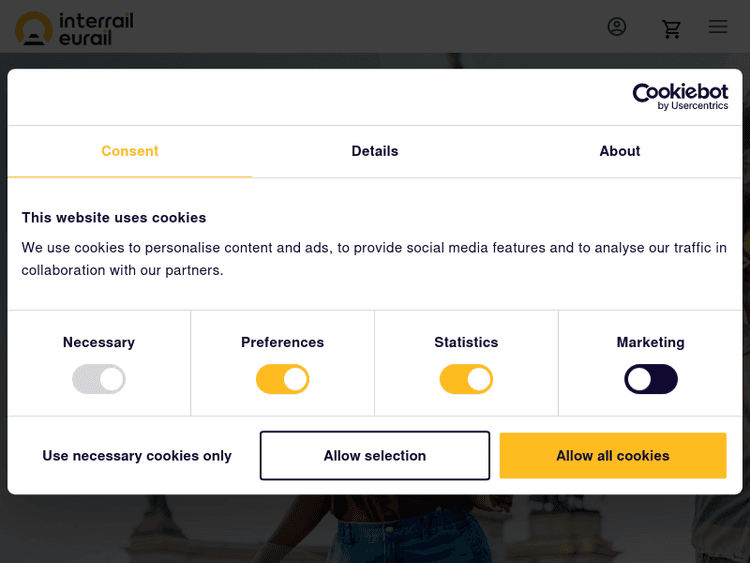
Task: Disable the Statistics cookies switch
Action: point(466,379)
